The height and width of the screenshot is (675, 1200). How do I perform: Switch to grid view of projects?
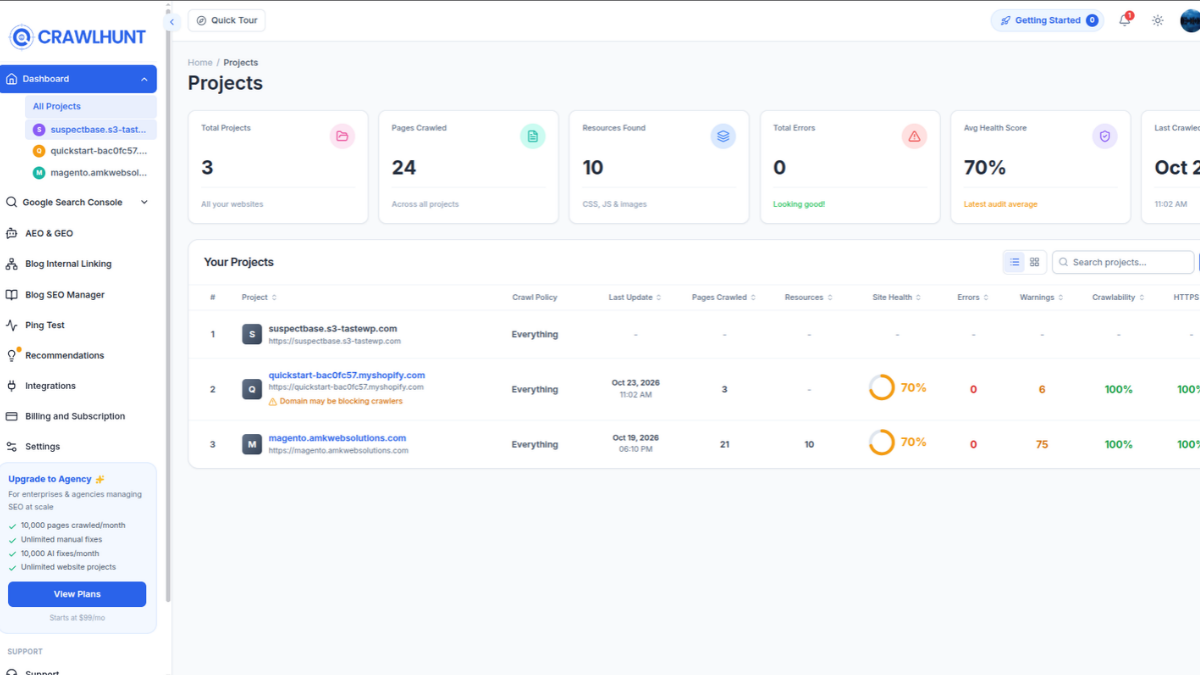pyautogui.click(x=1035, y=262)
